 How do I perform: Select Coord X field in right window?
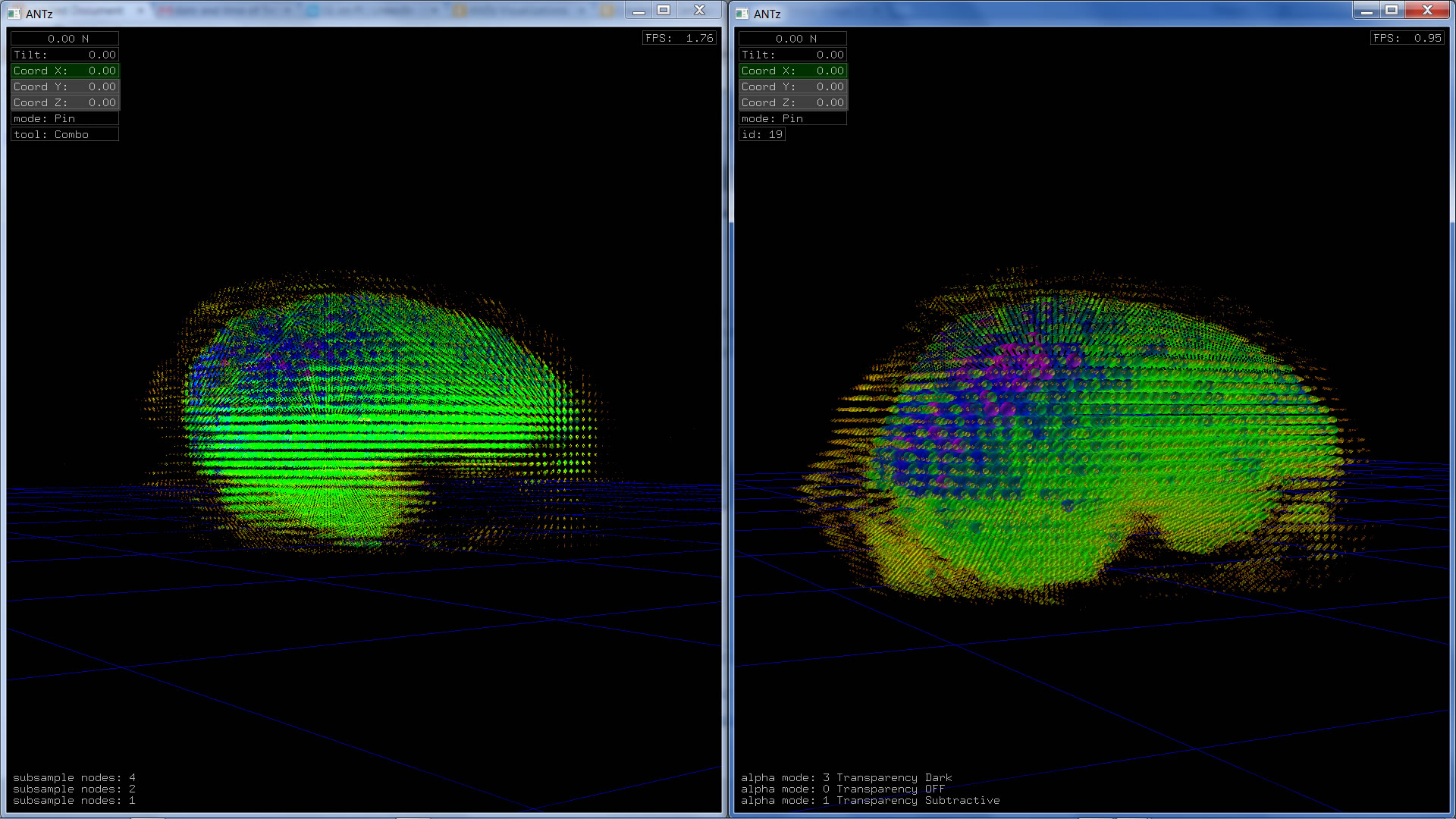(792, 71)
